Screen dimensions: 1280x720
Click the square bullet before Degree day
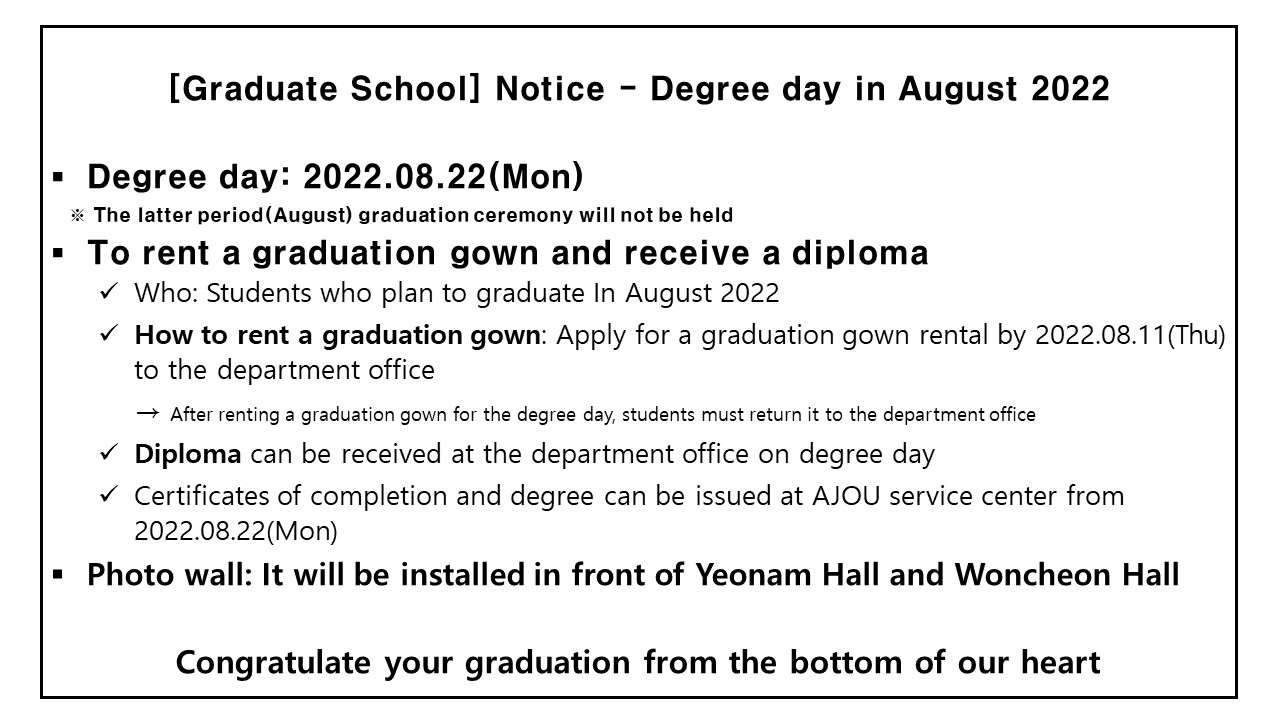58,179
